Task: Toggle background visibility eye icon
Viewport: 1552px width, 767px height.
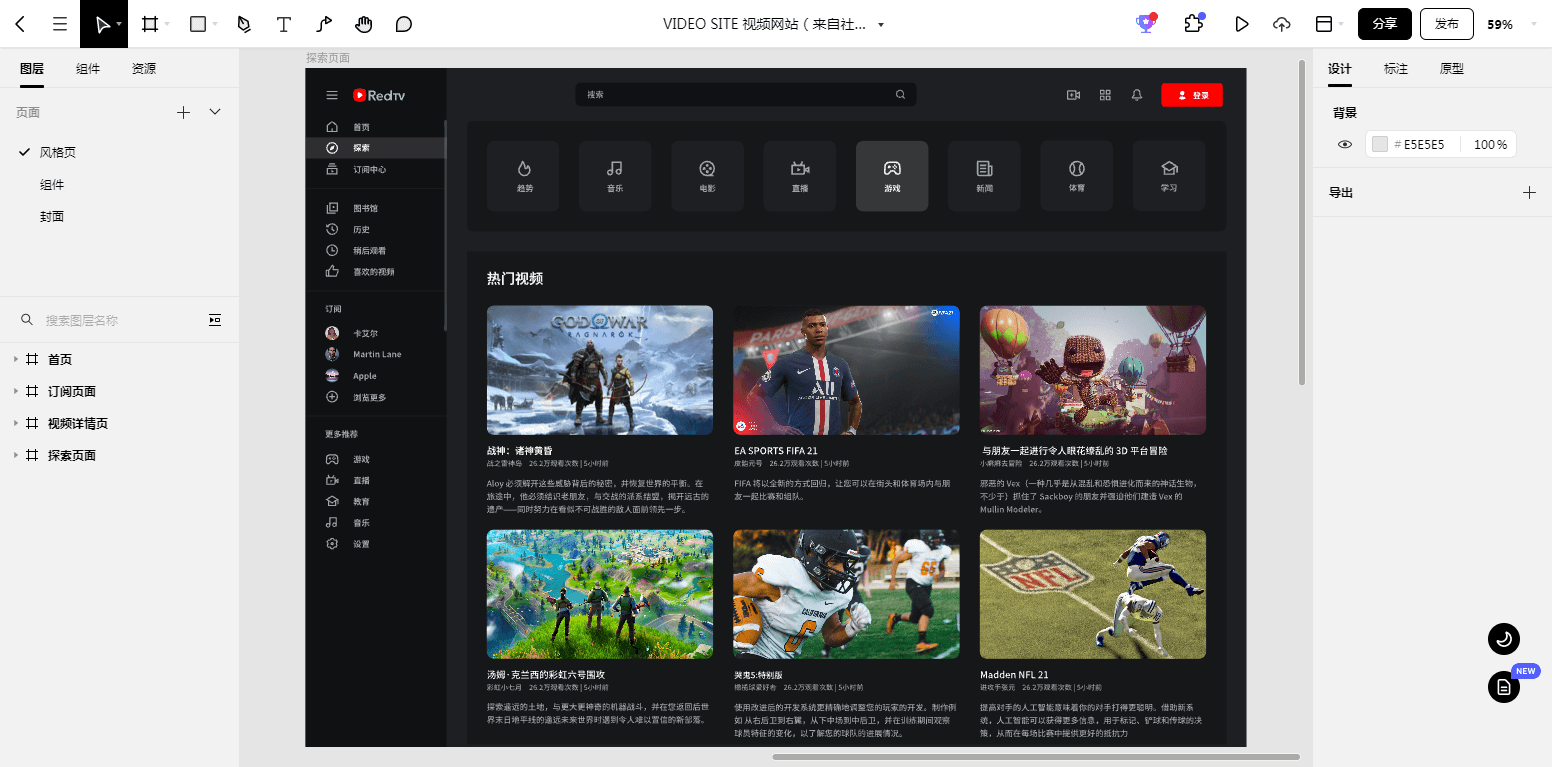Action: 1345,144
